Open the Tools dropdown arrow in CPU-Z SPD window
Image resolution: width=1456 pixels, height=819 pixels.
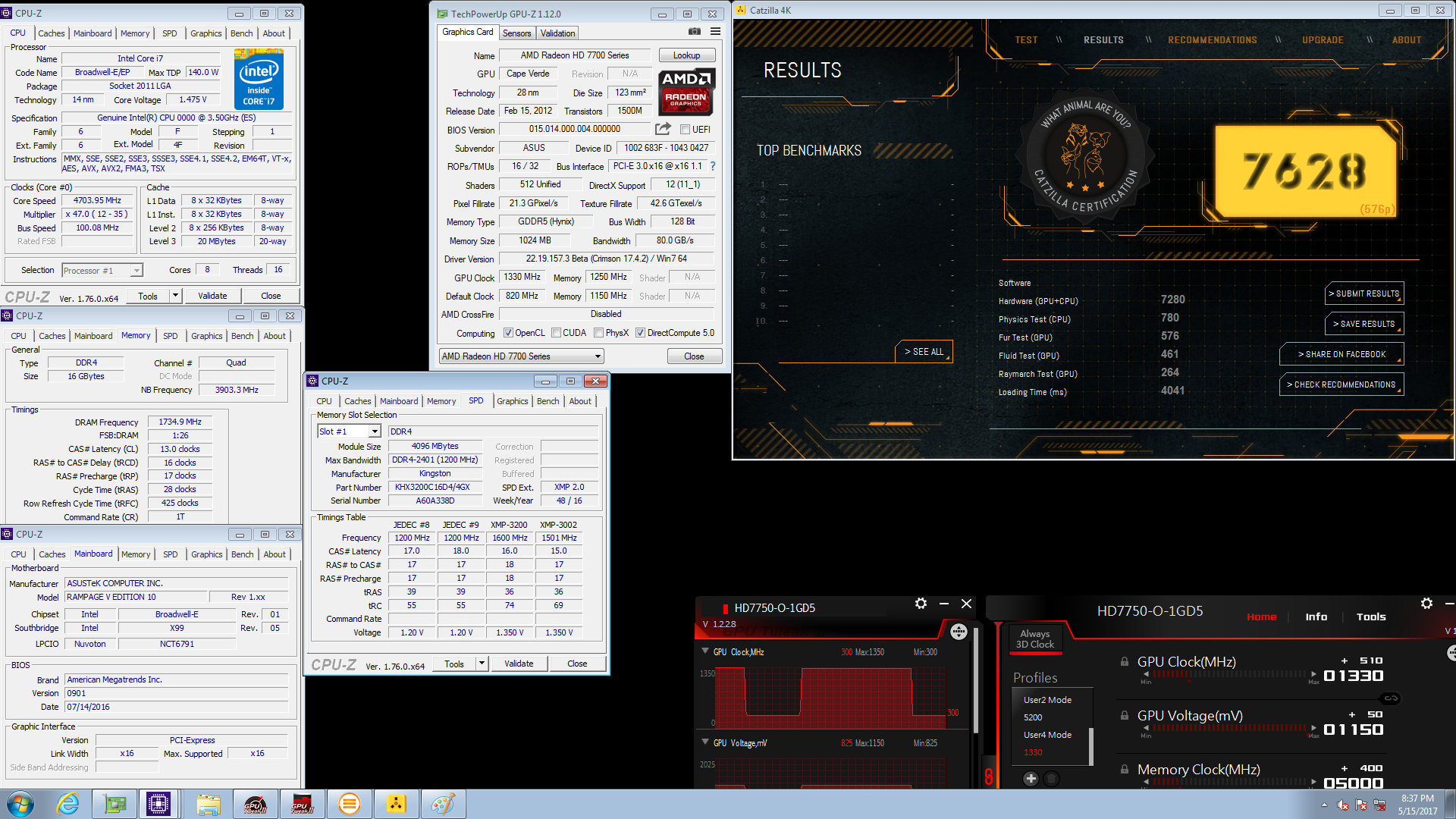tap(482, 664)
